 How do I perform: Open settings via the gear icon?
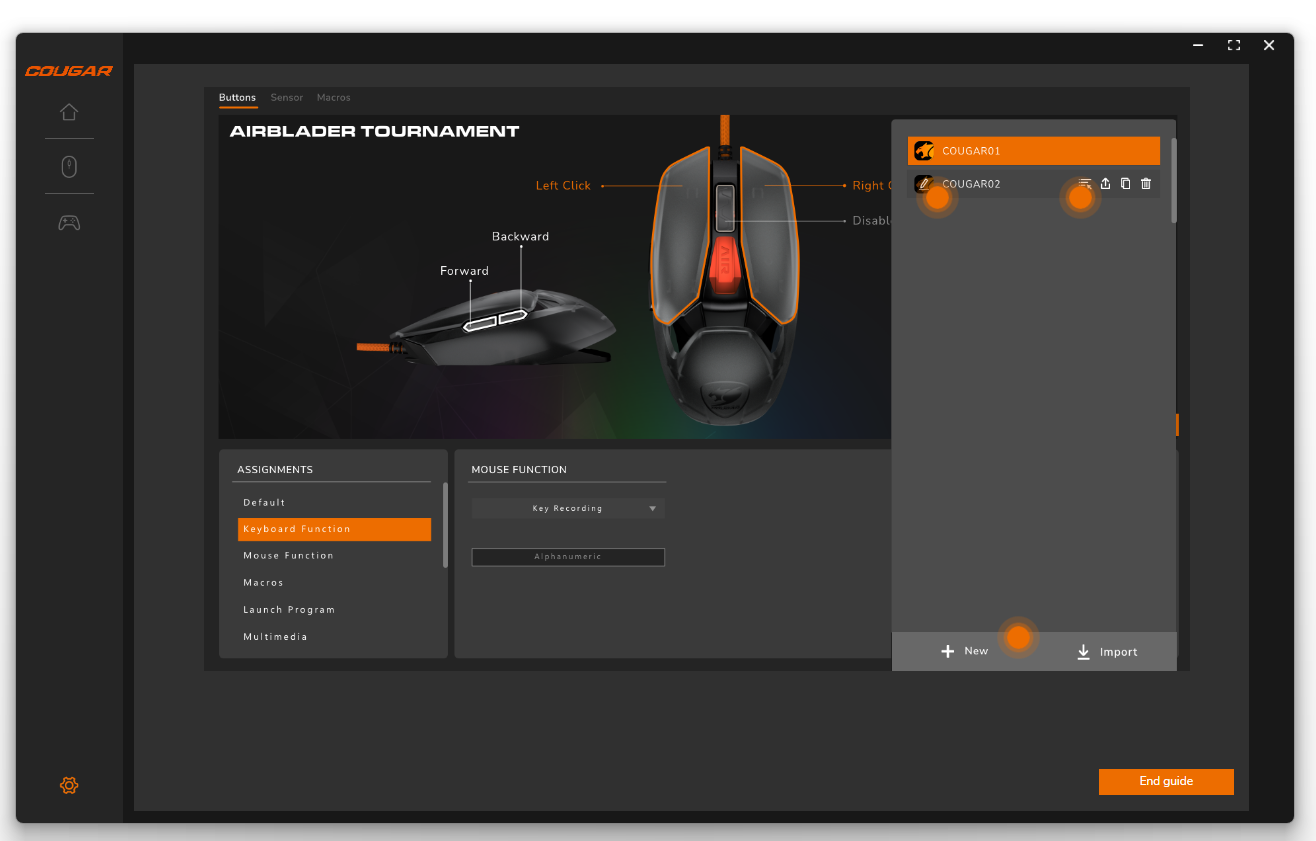click(69, 785)
